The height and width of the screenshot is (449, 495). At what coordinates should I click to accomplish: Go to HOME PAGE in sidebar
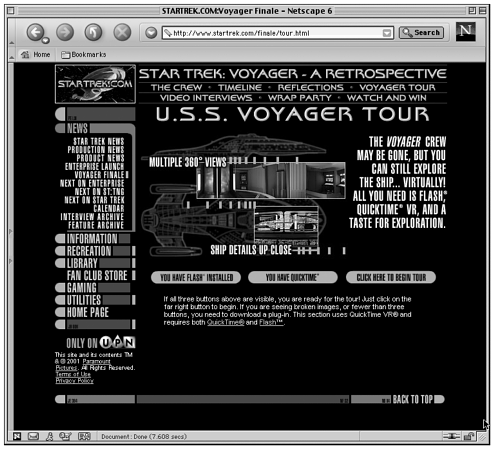(88, 312)
